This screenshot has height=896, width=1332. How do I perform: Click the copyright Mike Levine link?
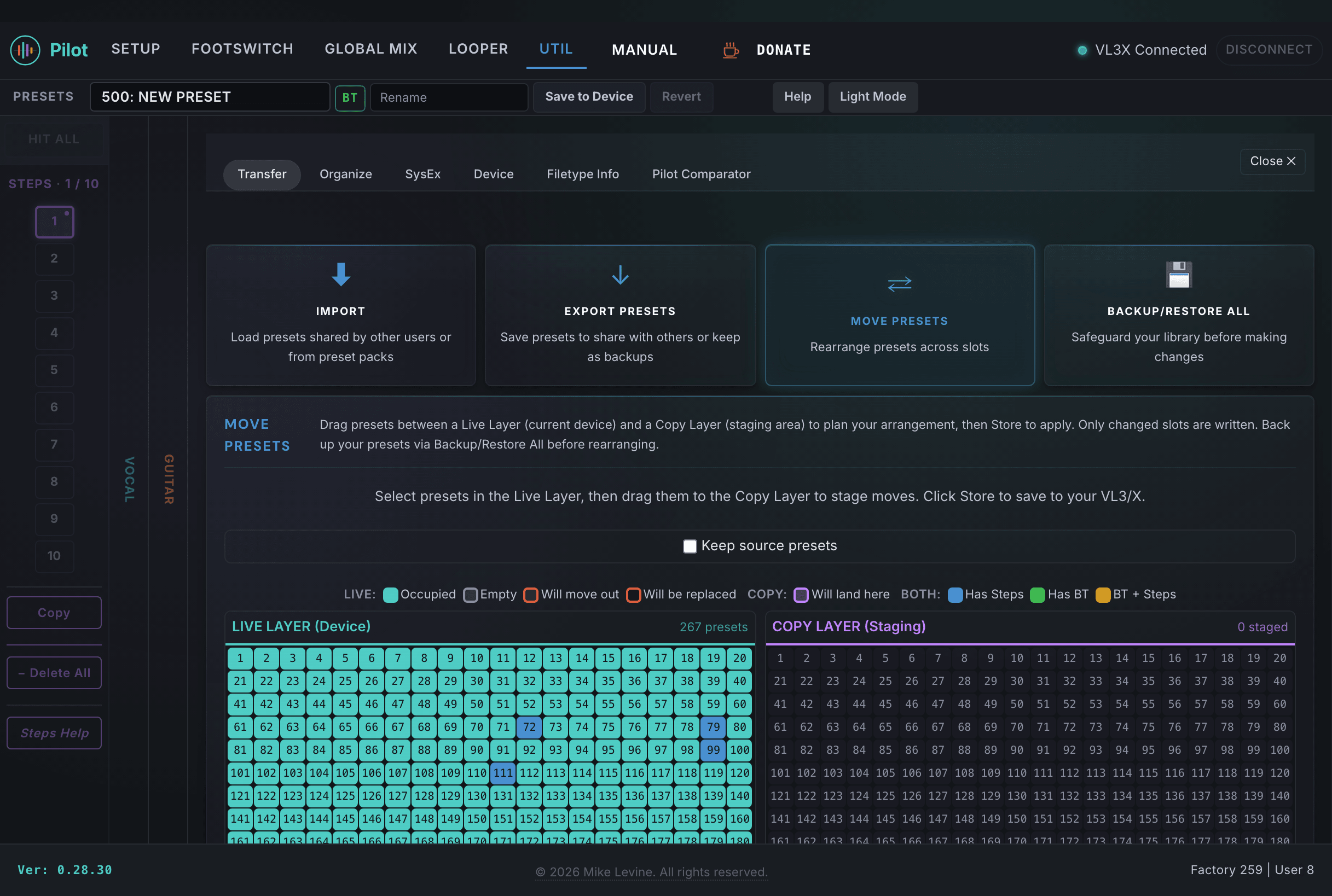(x=651, y=872)
